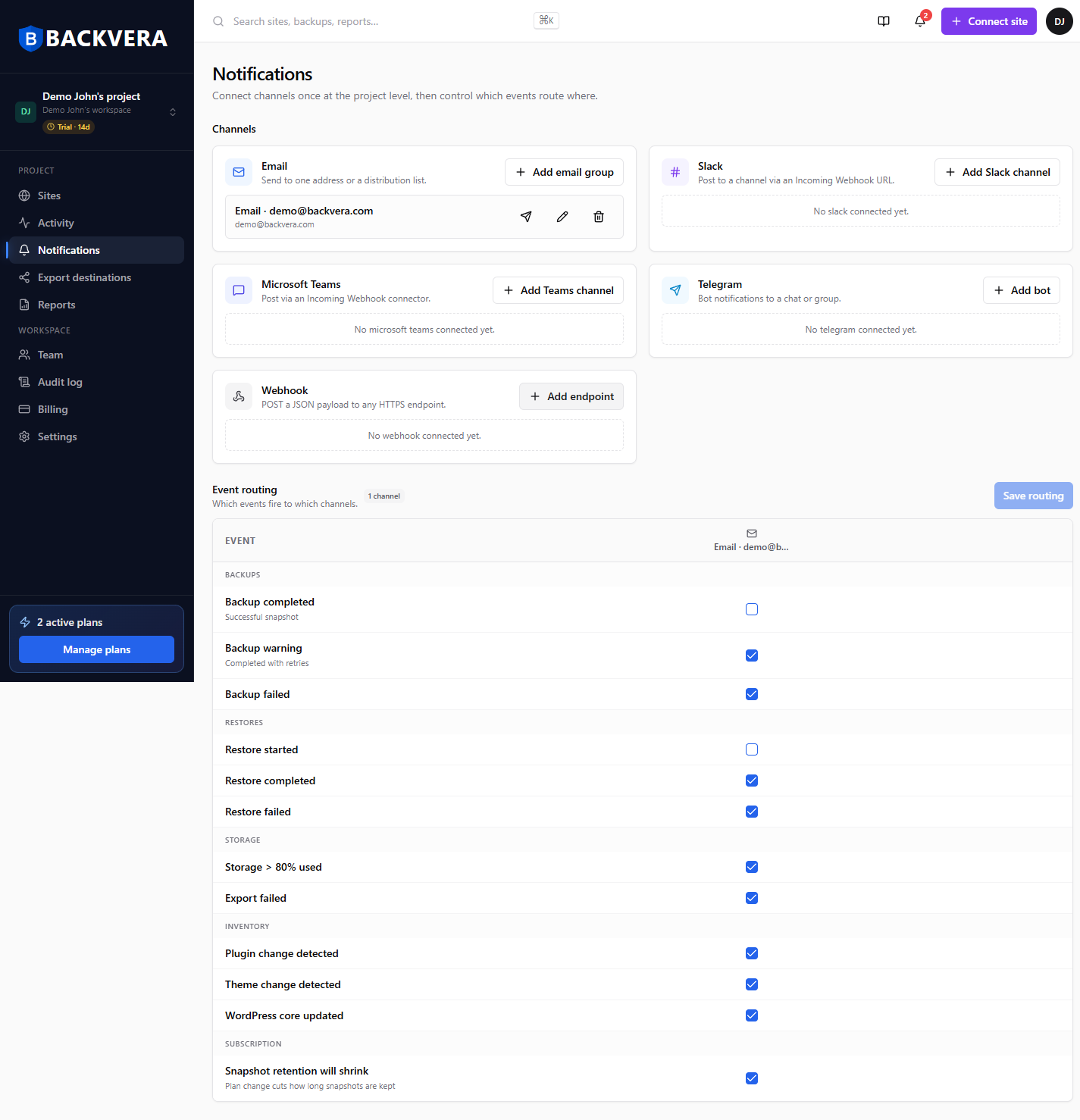Screen dimensions: 1080x1120
Task: Click the Save routing button
Action: coord(1034,496)
